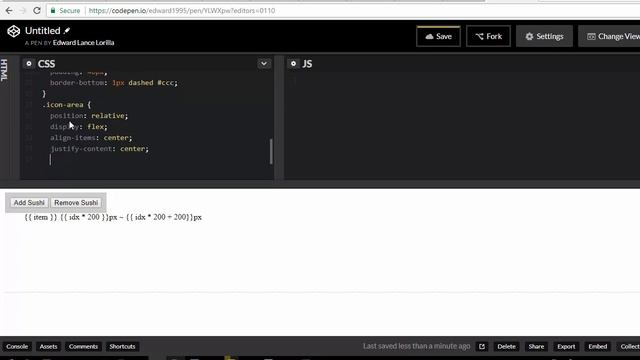
Task: Click the CodePen logo icon
Action: [13, 31]
